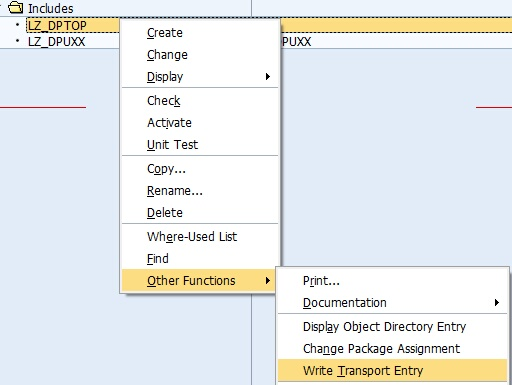512x385 pixels.
Task: Choose Activate from the context menu
Action: click(200, 123)
